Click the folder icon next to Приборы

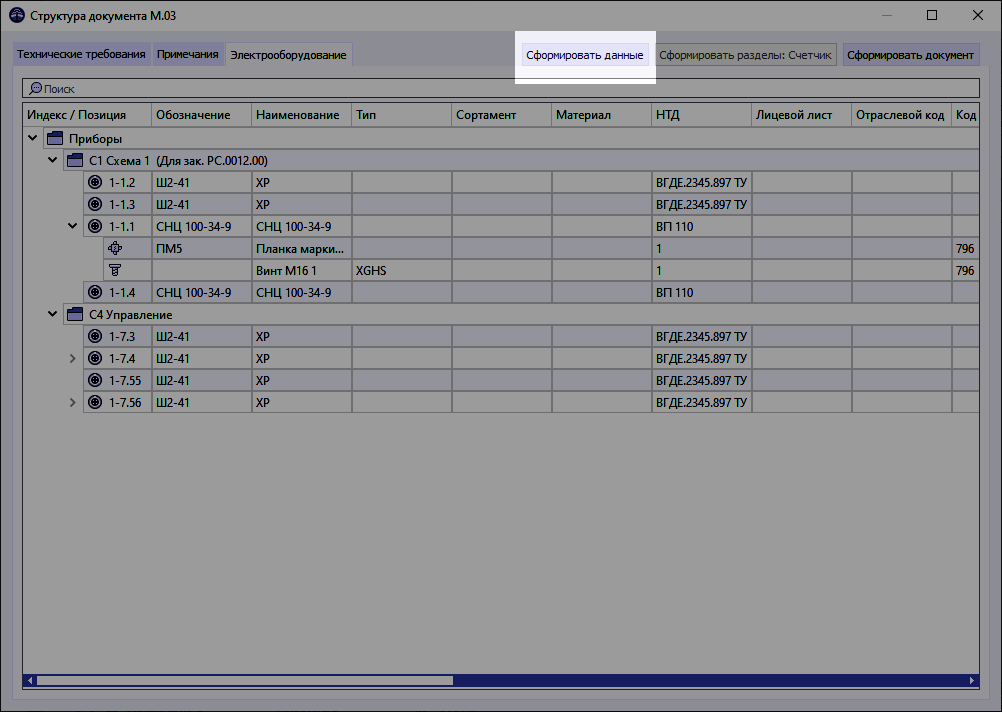pos(54,138)
